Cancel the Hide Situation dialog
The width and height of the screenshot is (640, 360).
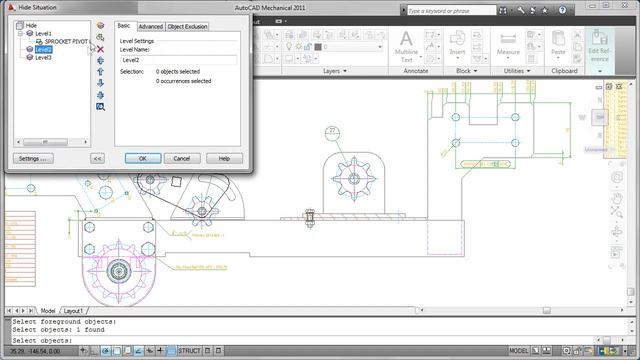pos(182,158)
